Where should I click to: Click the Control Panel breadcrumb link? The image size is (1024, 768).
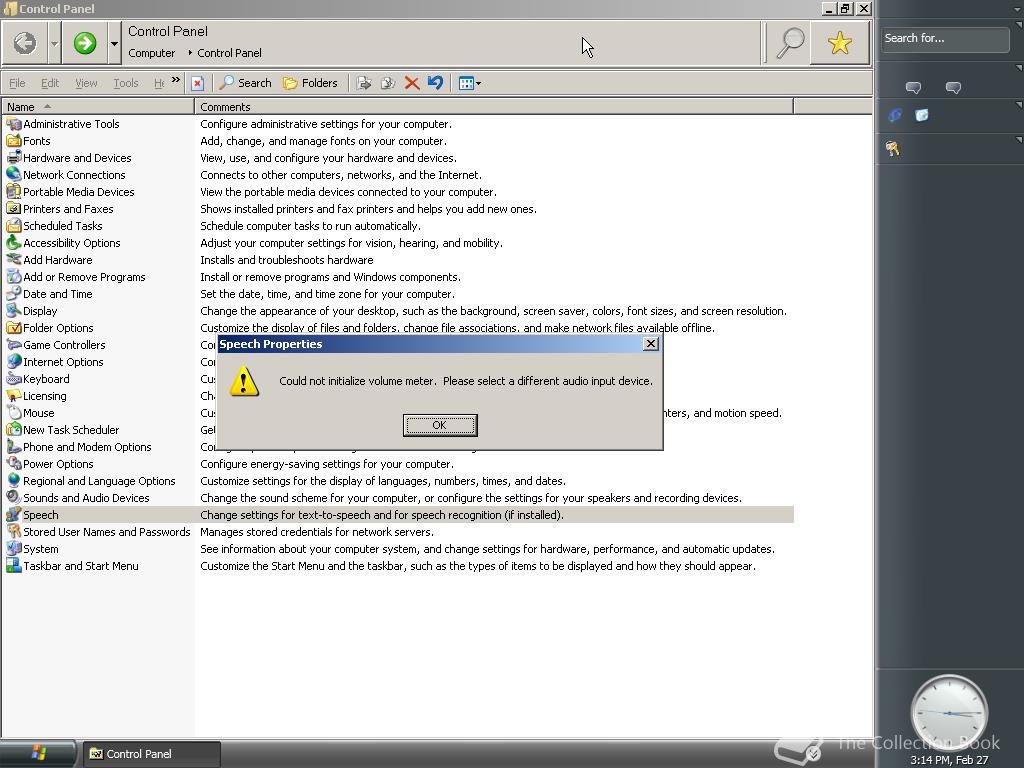click(229, 53)
